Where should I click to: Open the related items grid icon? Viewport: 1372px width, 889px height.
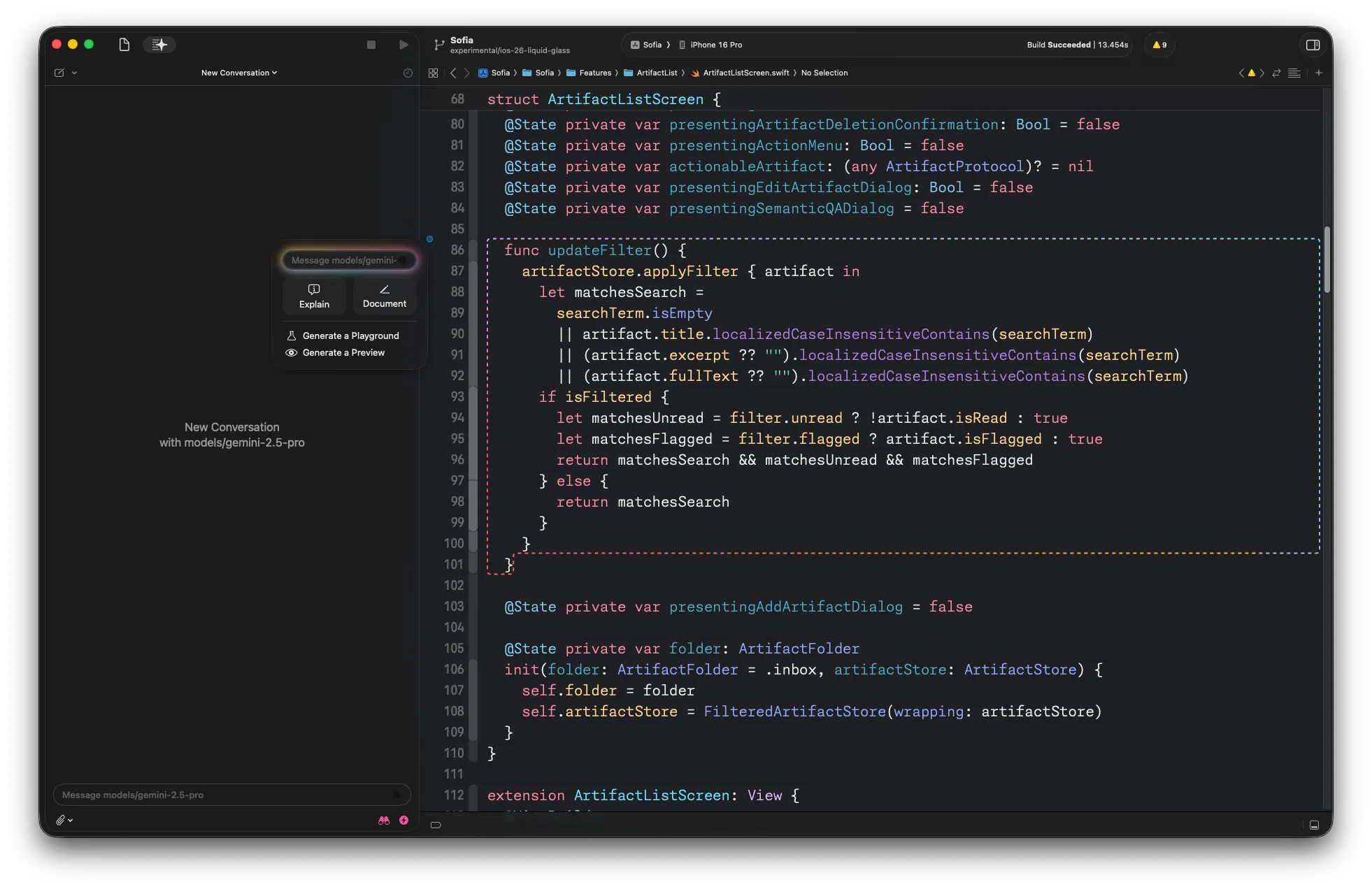click(x=433, y=73)
